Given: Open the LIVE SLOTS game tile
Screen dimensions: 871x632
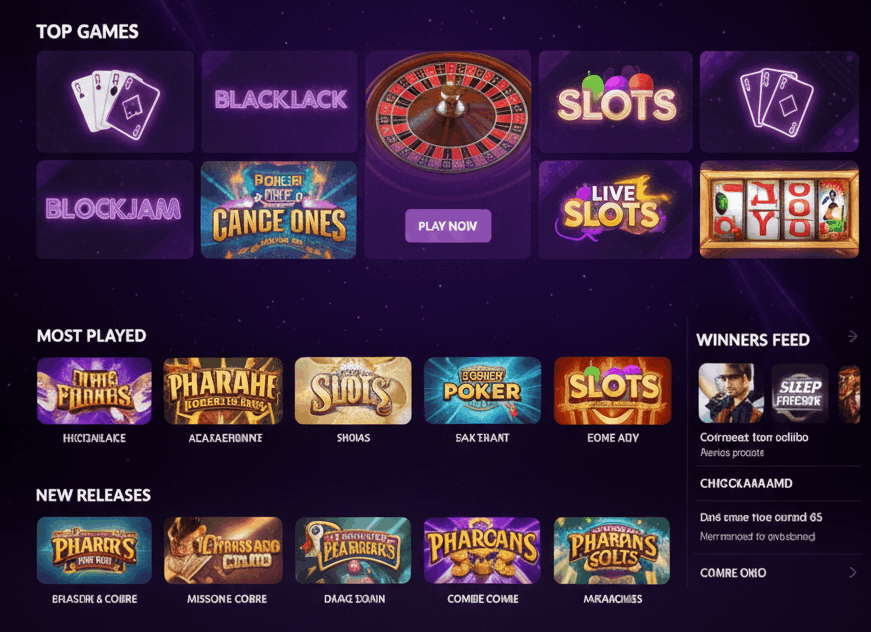Looking at the screenshot, I should click(615, 209).
